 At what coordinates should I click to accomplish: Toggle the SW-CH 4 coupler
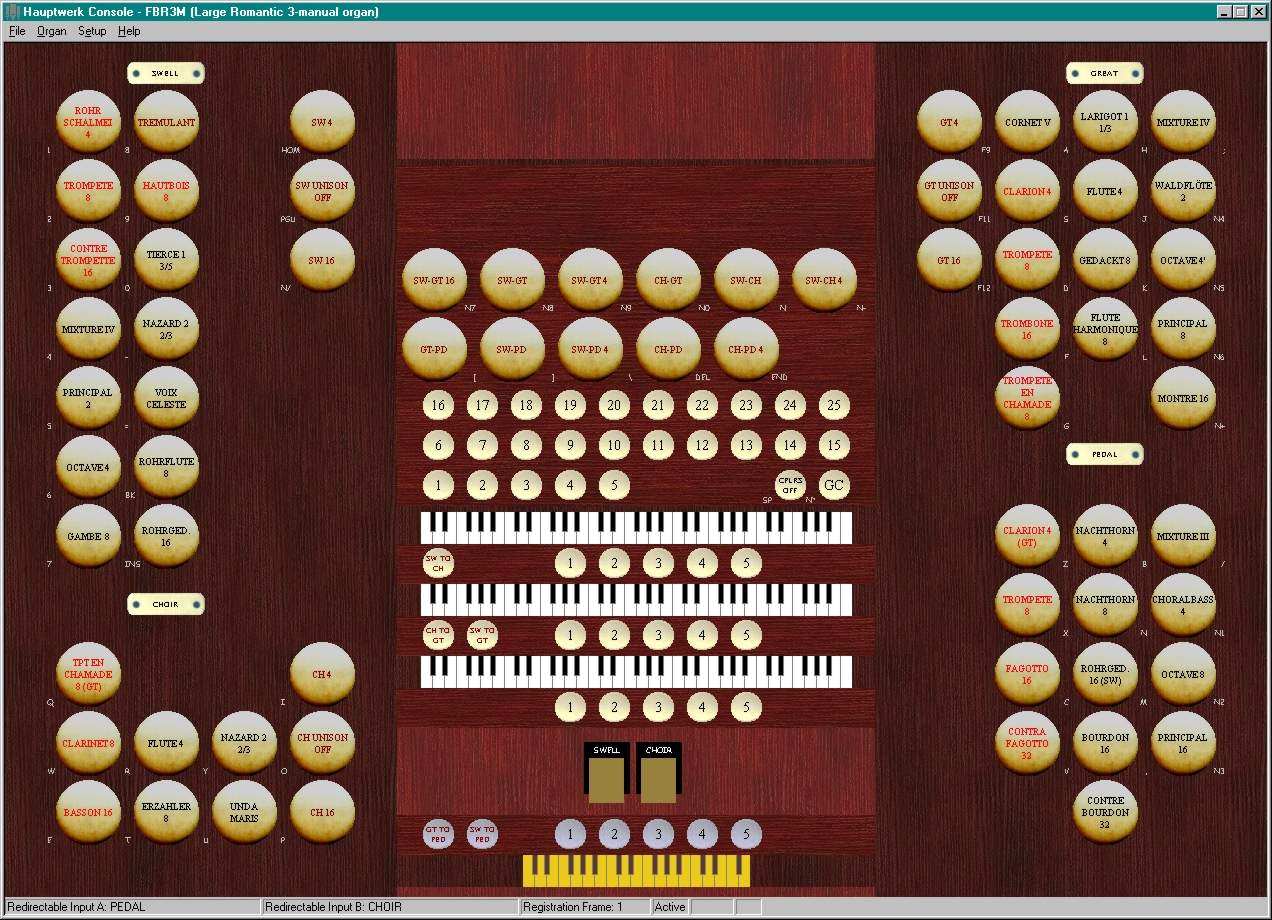coord(824,280)
